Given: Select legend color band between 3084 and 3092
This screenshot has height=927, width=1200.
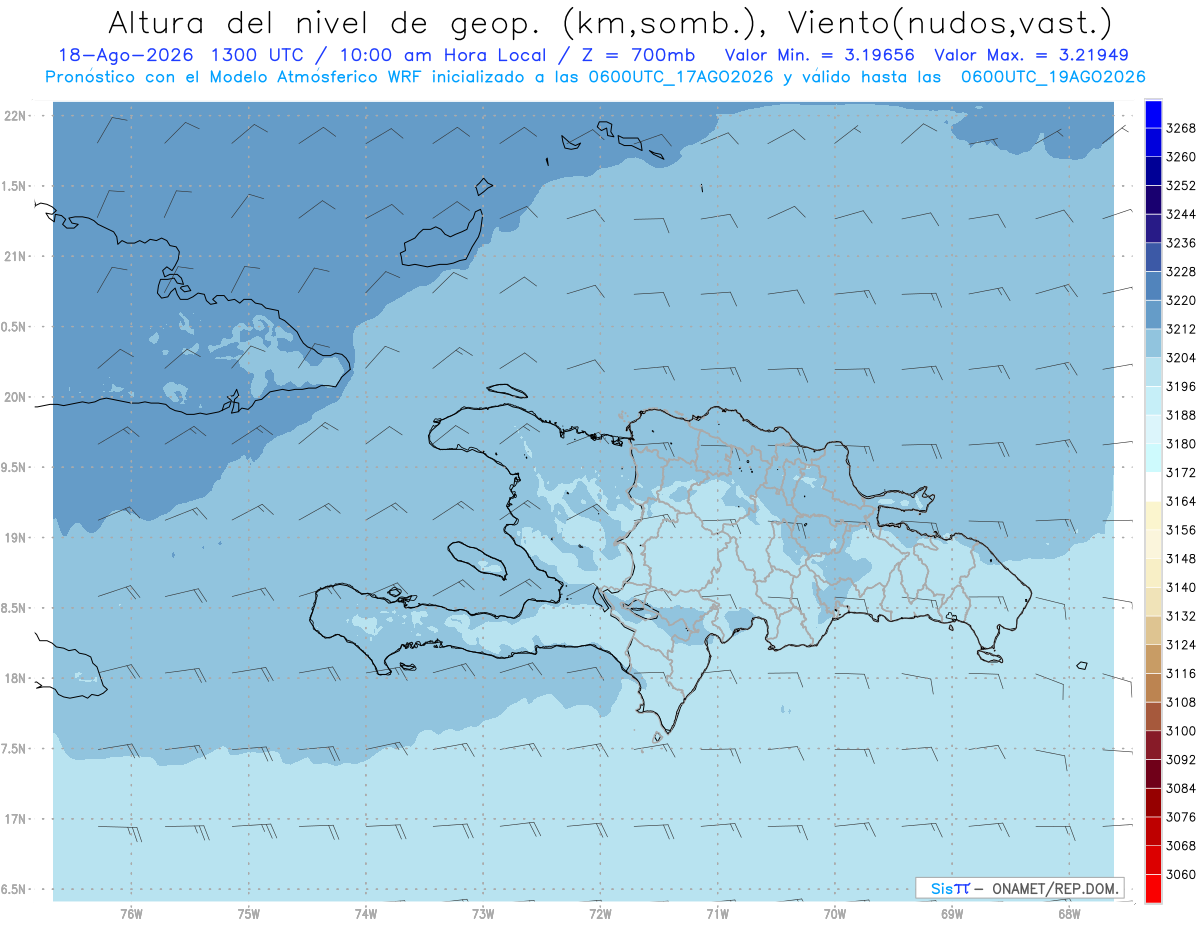Looking at the screenshot, I should [x=1153, y=774].
